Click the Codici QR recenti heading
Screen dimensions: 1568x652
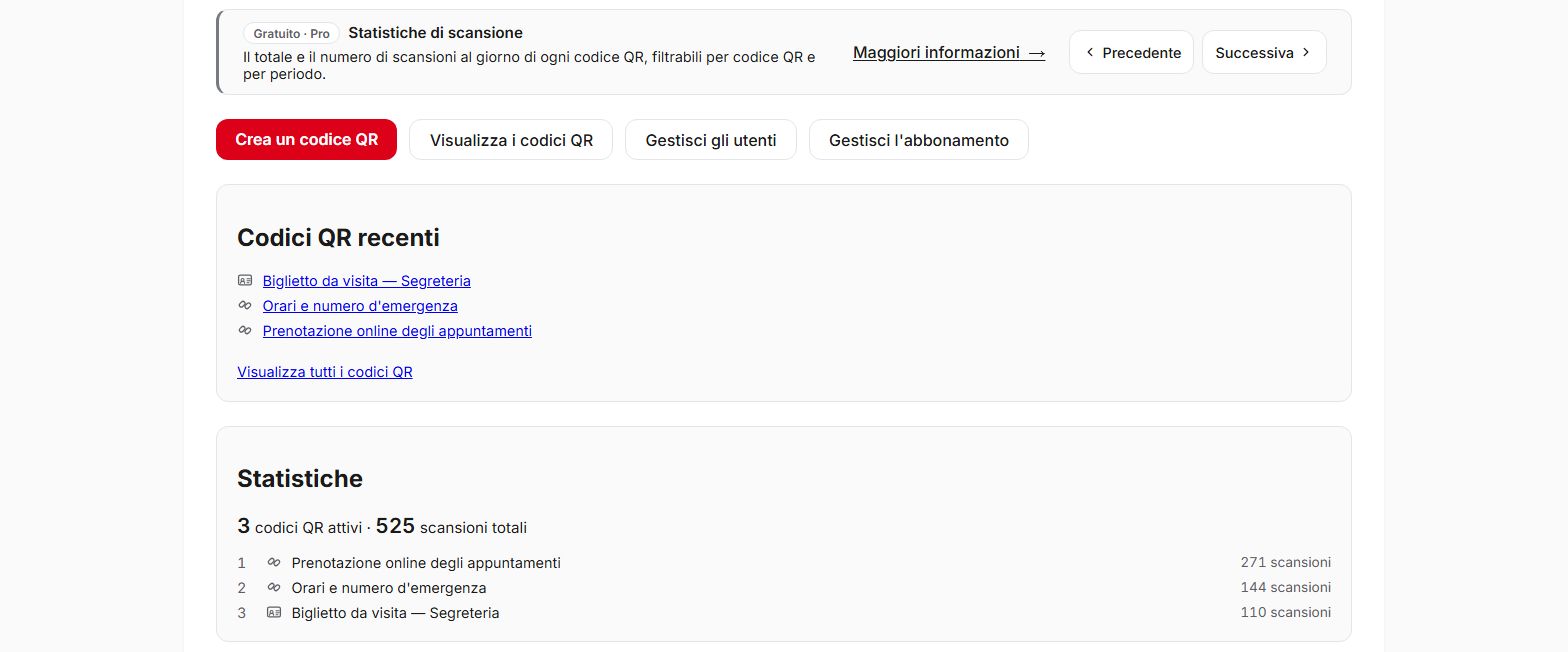(x=338, y=238)
